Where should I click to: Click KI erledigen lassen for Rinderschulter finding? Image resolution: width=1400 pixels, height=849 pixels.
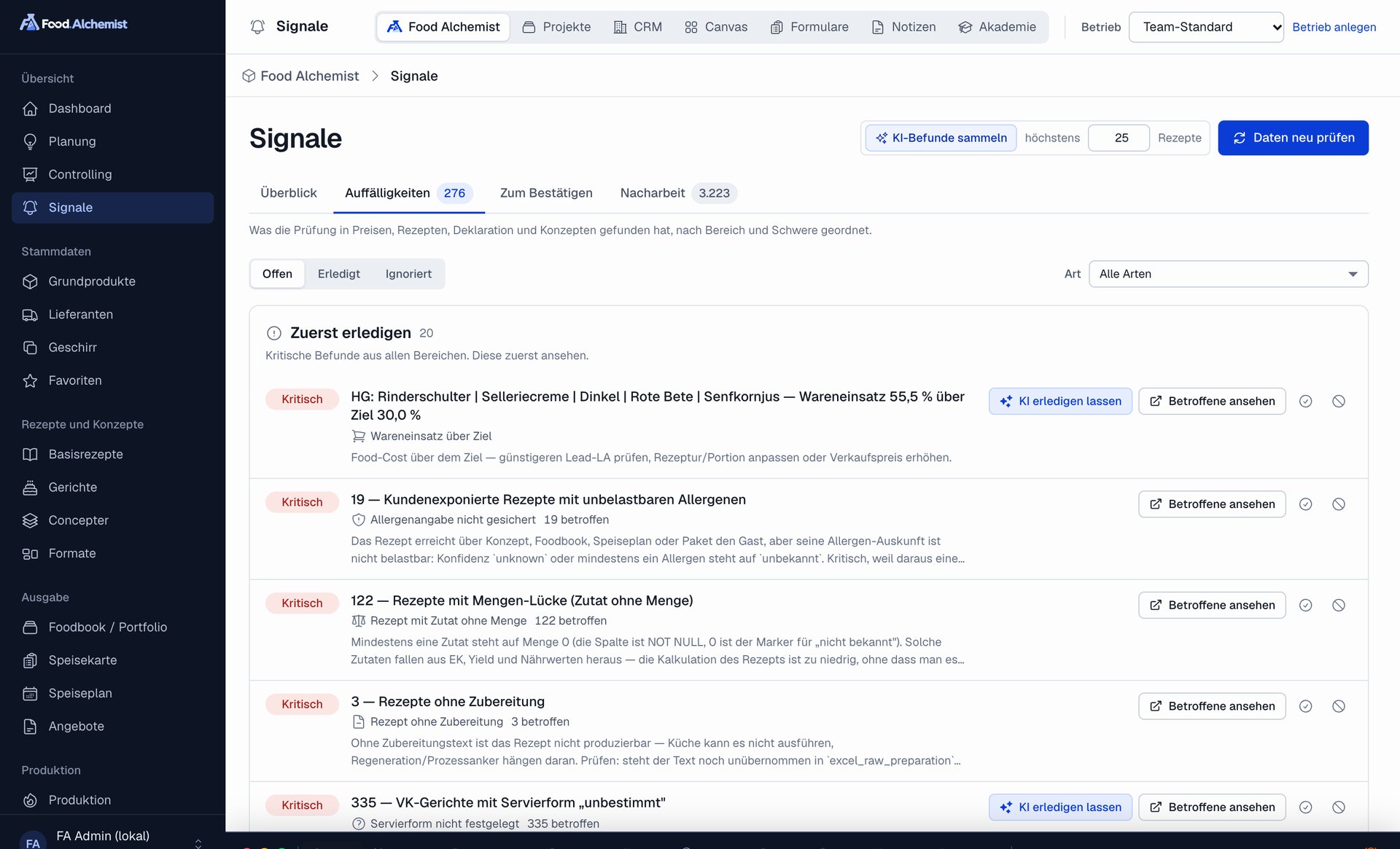pos(1060,402)
